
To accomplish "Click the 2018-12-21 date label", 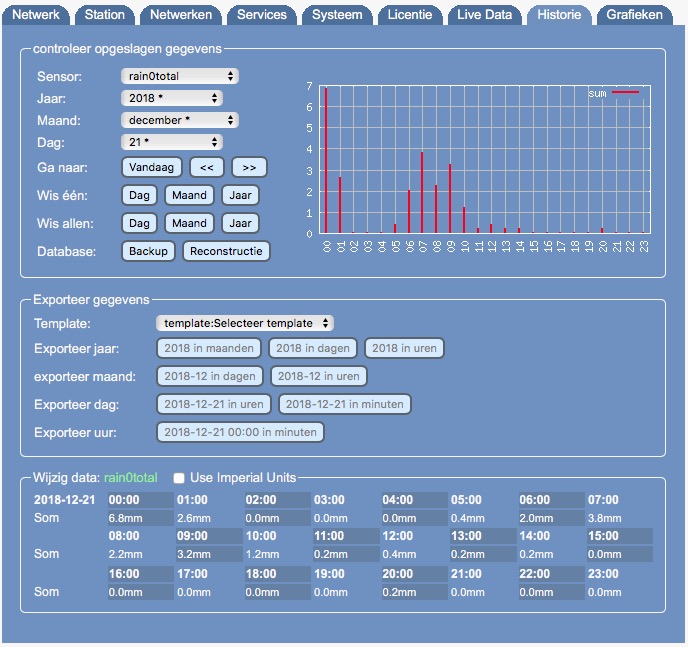I will coord(64,500).
